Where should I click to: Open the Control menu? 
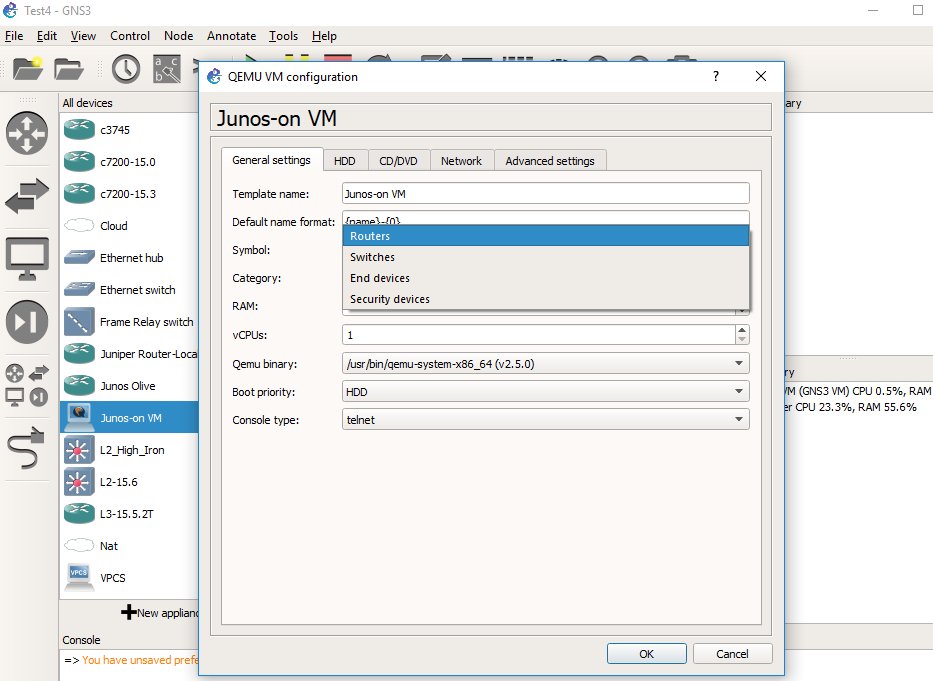(x=130, y=36)
